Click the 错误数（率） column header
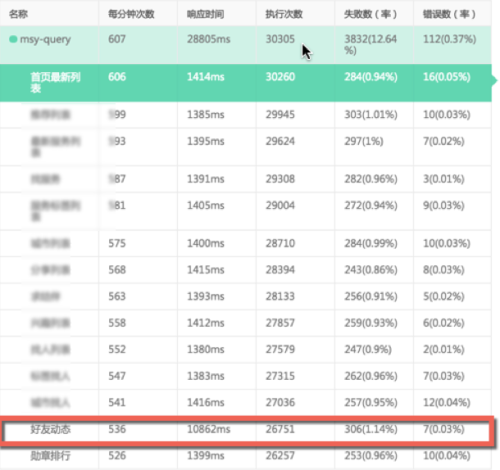The width and height of the screenshot is (500, 470). [x=449, y=14]
